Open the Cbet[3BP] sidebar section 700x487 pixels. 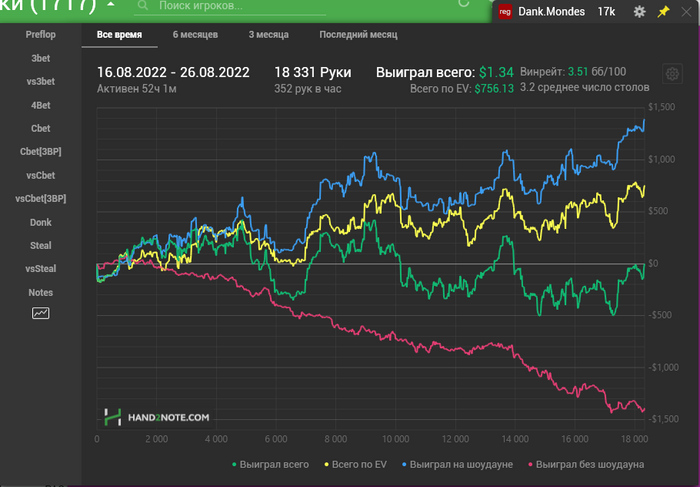tap(41, 152)
